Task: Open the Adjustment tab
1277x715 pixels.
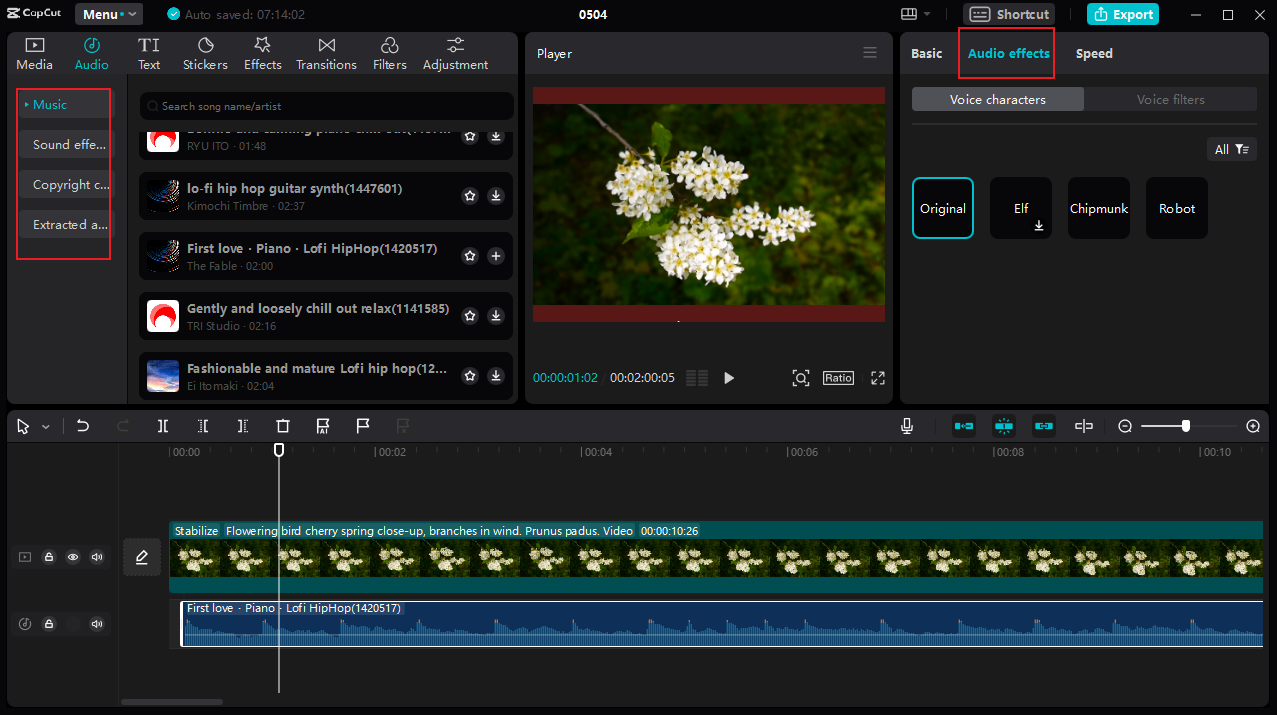Action: click(455, 54)
